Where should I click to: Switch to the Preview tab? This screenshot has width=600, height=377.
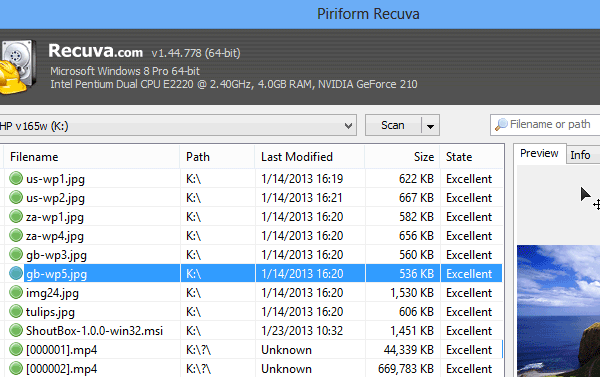pyautogui.click(x=539, y=153)
